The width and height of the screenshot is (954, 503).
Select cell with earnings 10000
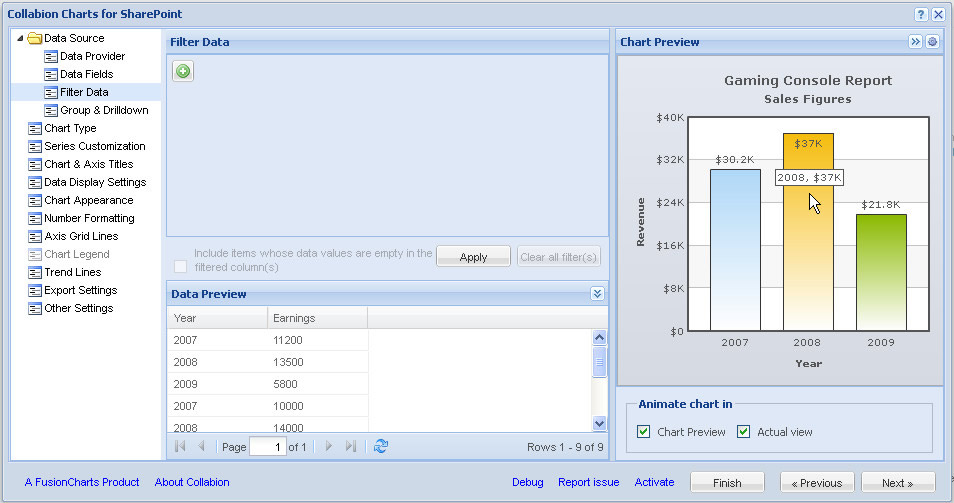coord(318,406)
